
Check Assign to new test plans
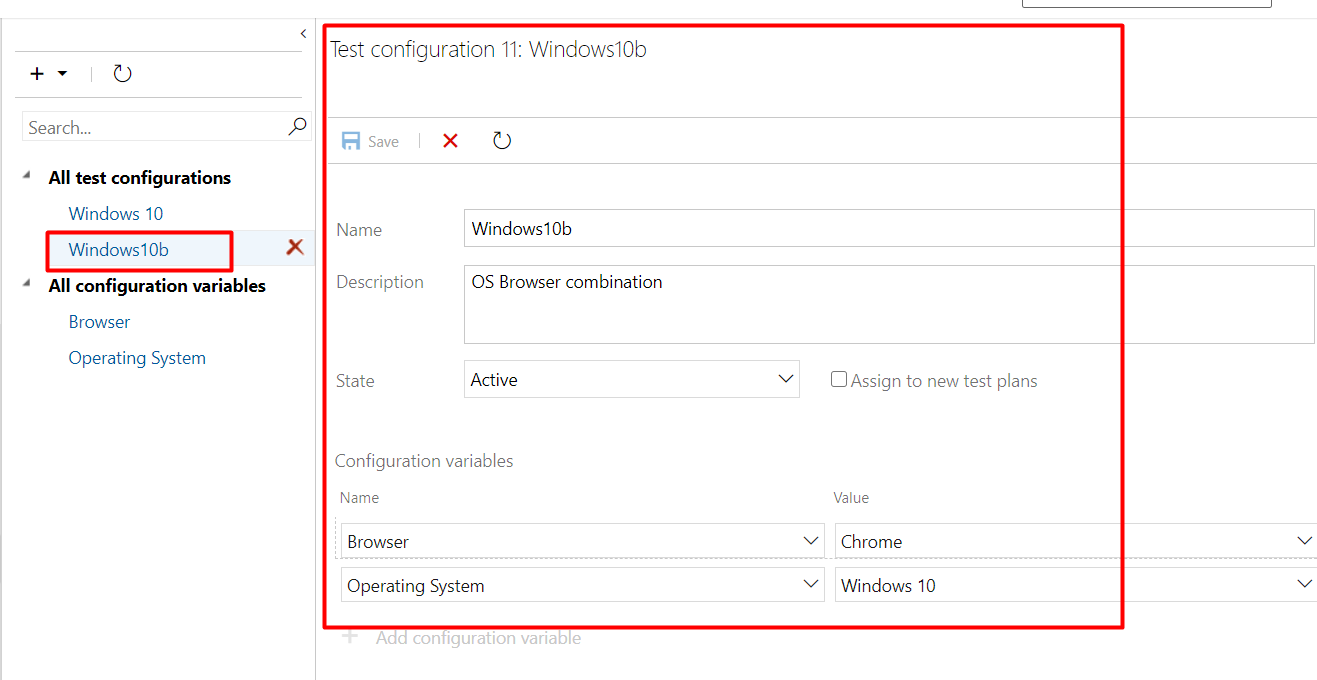click(x=839, y=379)
